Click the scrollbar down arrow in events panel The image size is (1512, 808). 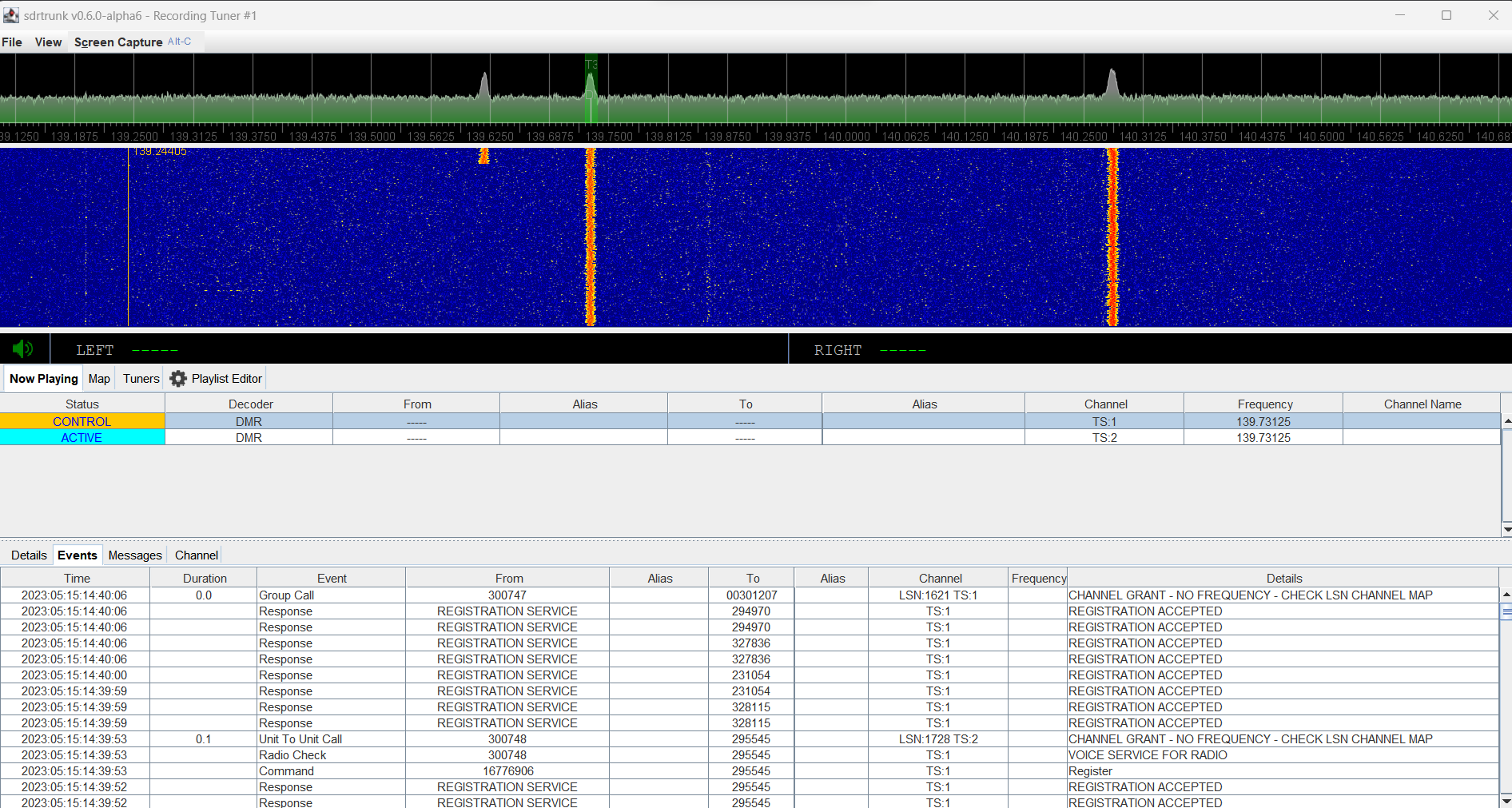click(x=1506, y=802)
